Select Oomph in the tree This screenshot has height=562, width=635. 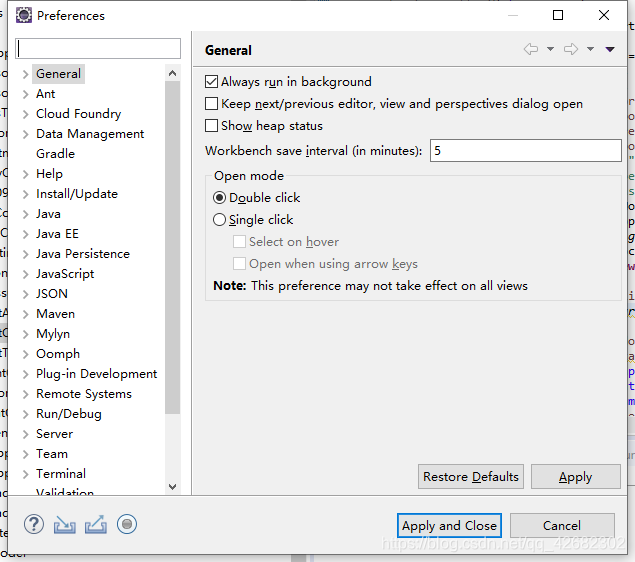[x=58, y=354]
